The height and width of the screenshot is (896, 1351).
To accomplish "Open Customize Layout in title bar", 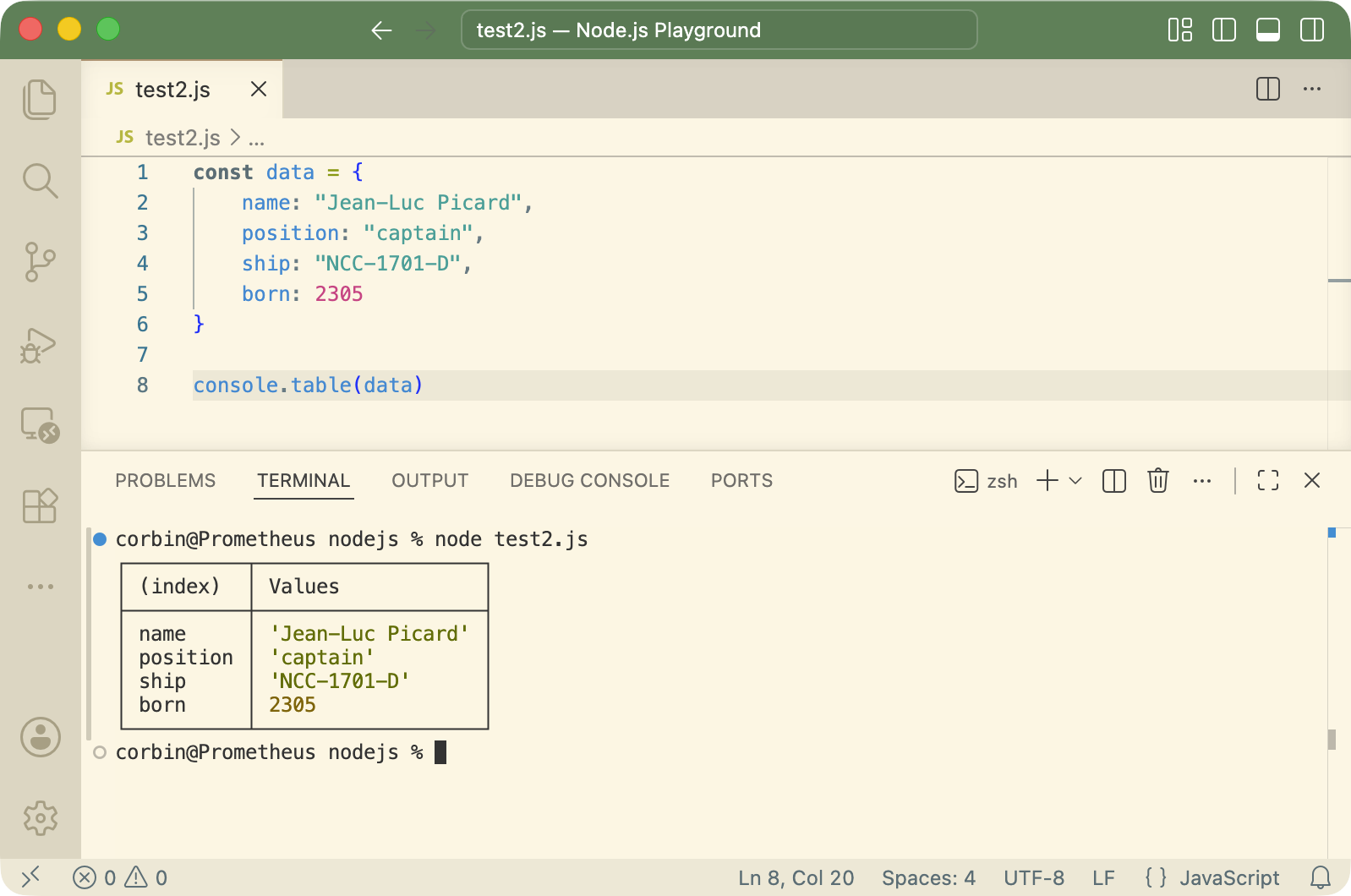I will [1180, 30].
